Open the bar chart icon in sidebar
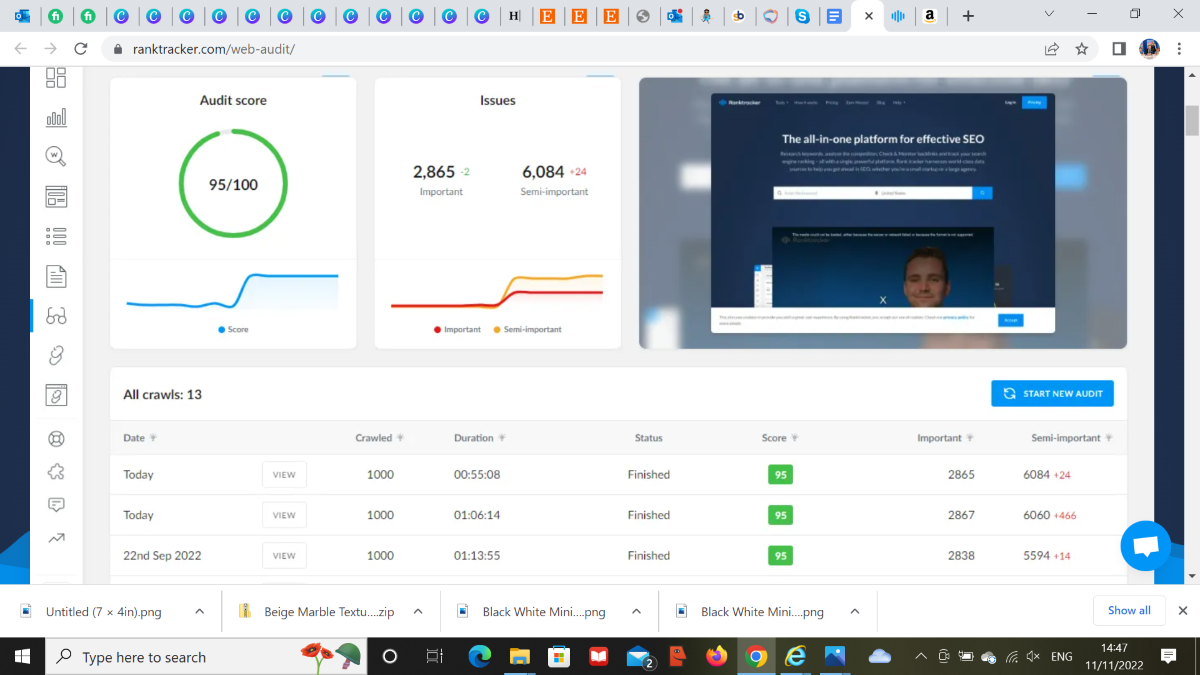This screenshot has width=1200, height=675. tap(56, 118)
